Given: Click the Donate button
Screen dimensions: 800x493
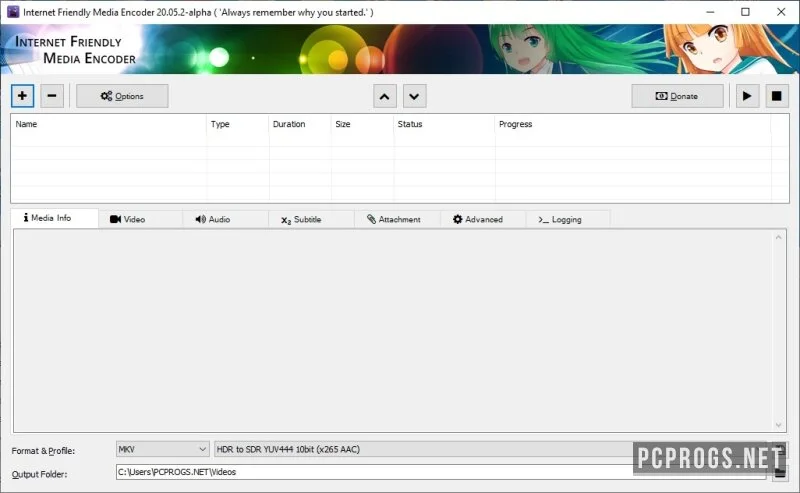Looking at the screenshot, I should pyautogui.click(x=677, y=96).
